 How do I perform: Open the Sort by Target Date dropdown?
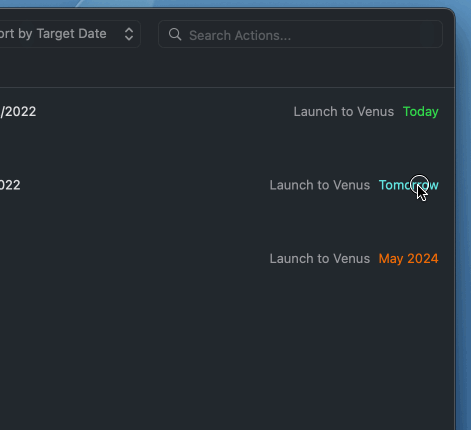point(68,34)
